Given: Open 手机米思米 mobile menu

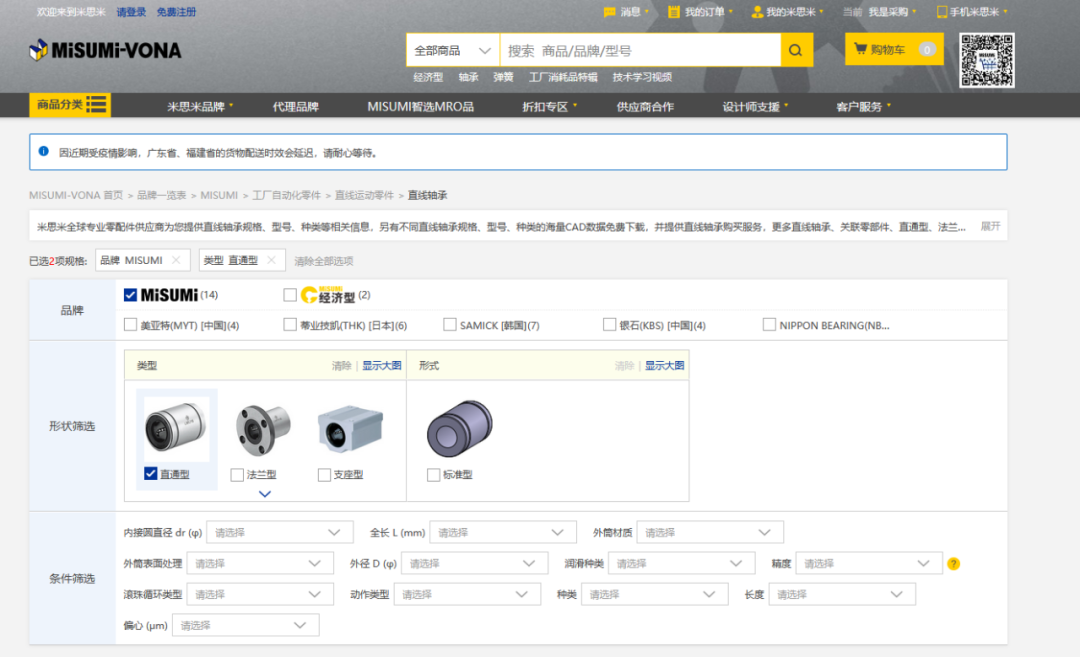Looking at the screenshot, I should 972,12.
